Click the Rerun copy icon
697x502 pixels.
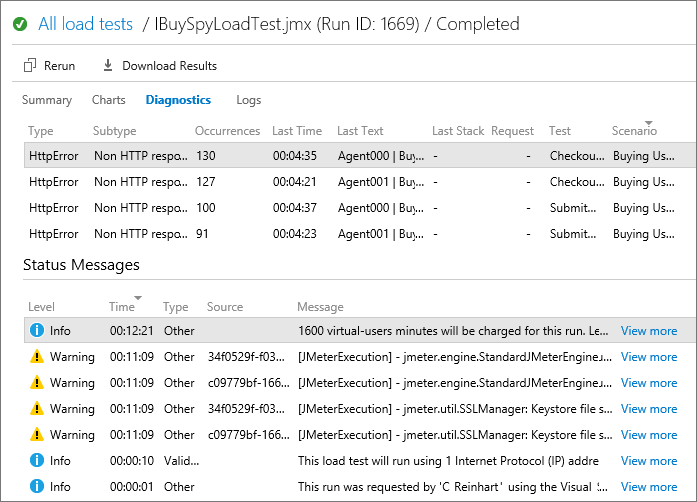click(29, 65)
